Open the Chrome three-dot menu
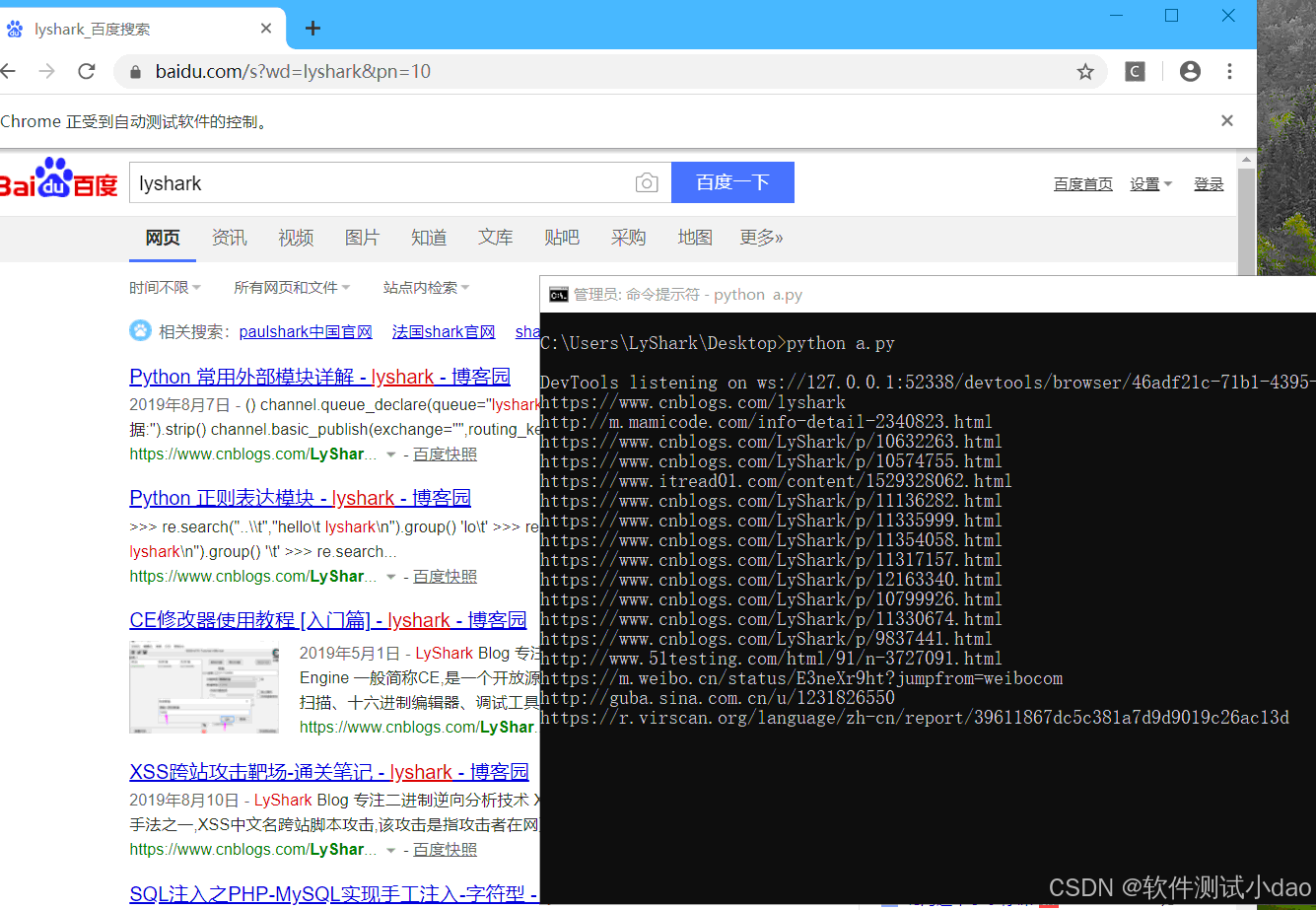 tap(1229, 71)
